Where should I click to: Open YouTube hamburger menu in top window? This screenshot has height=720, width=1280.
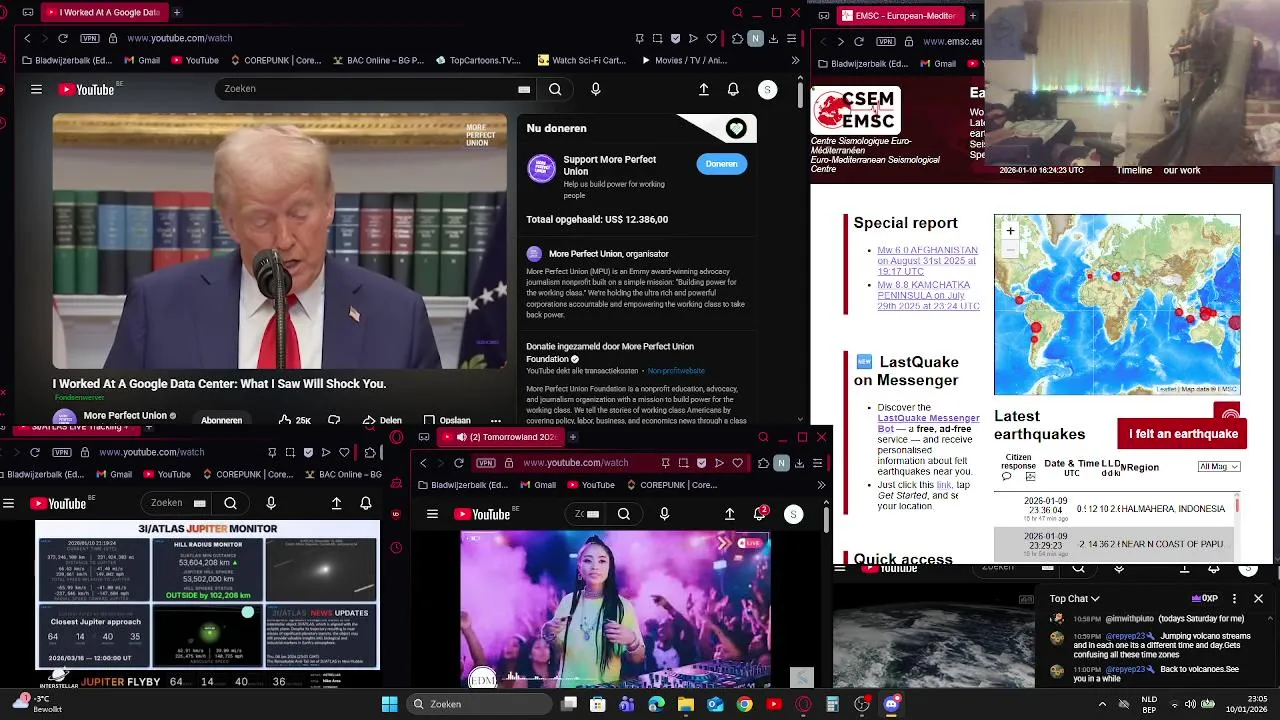click(36, 89)
